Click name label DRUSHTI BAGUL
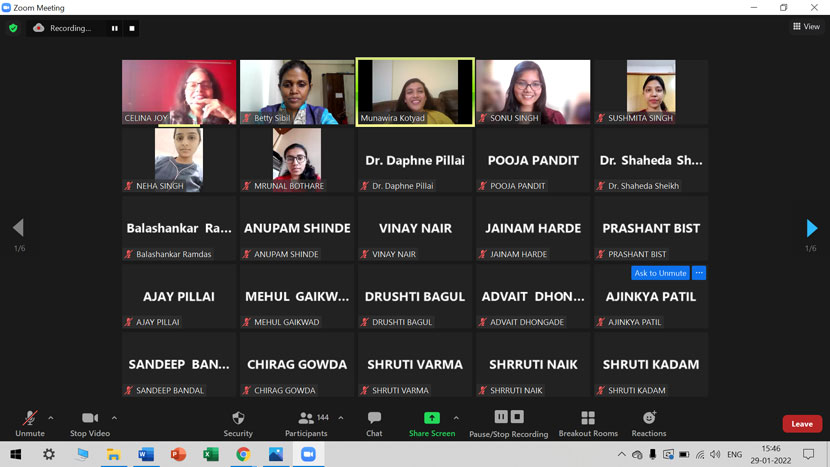Viewport: 830px width, 467px height. pyautogui.click(x=402, y=322)
